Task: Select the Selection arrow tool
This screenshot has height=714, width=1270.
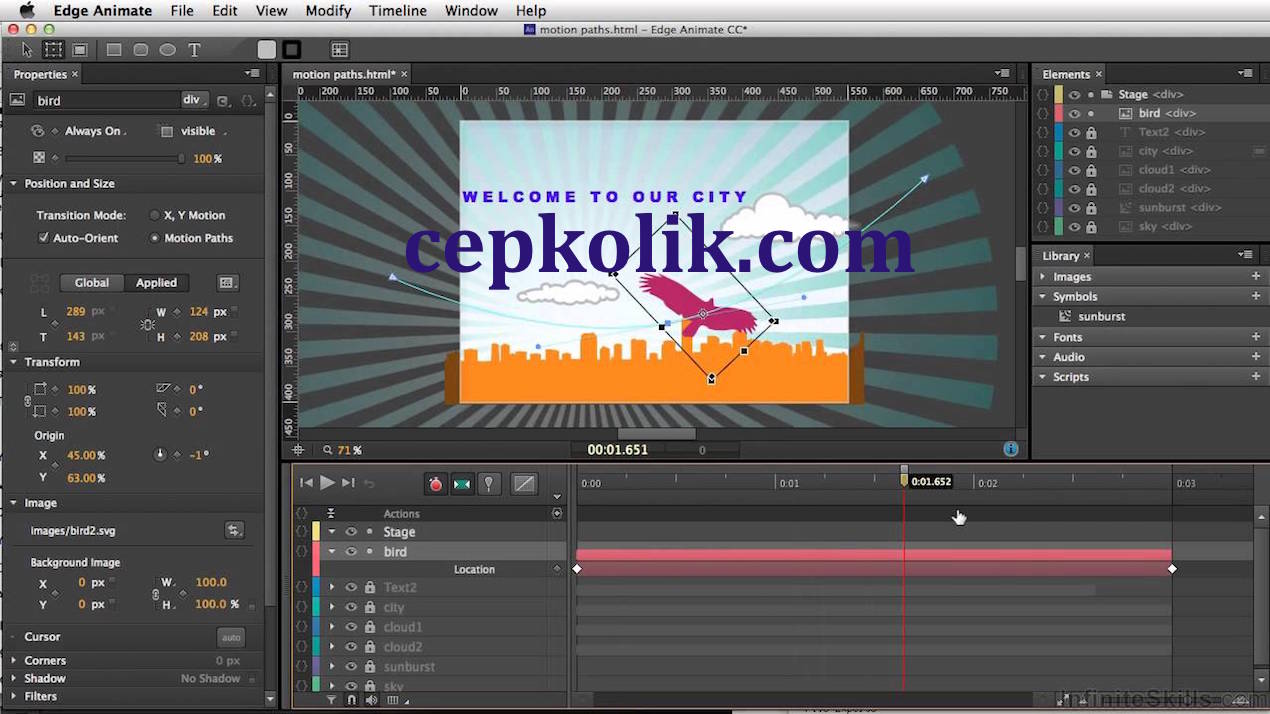Action: click(27, 49)
